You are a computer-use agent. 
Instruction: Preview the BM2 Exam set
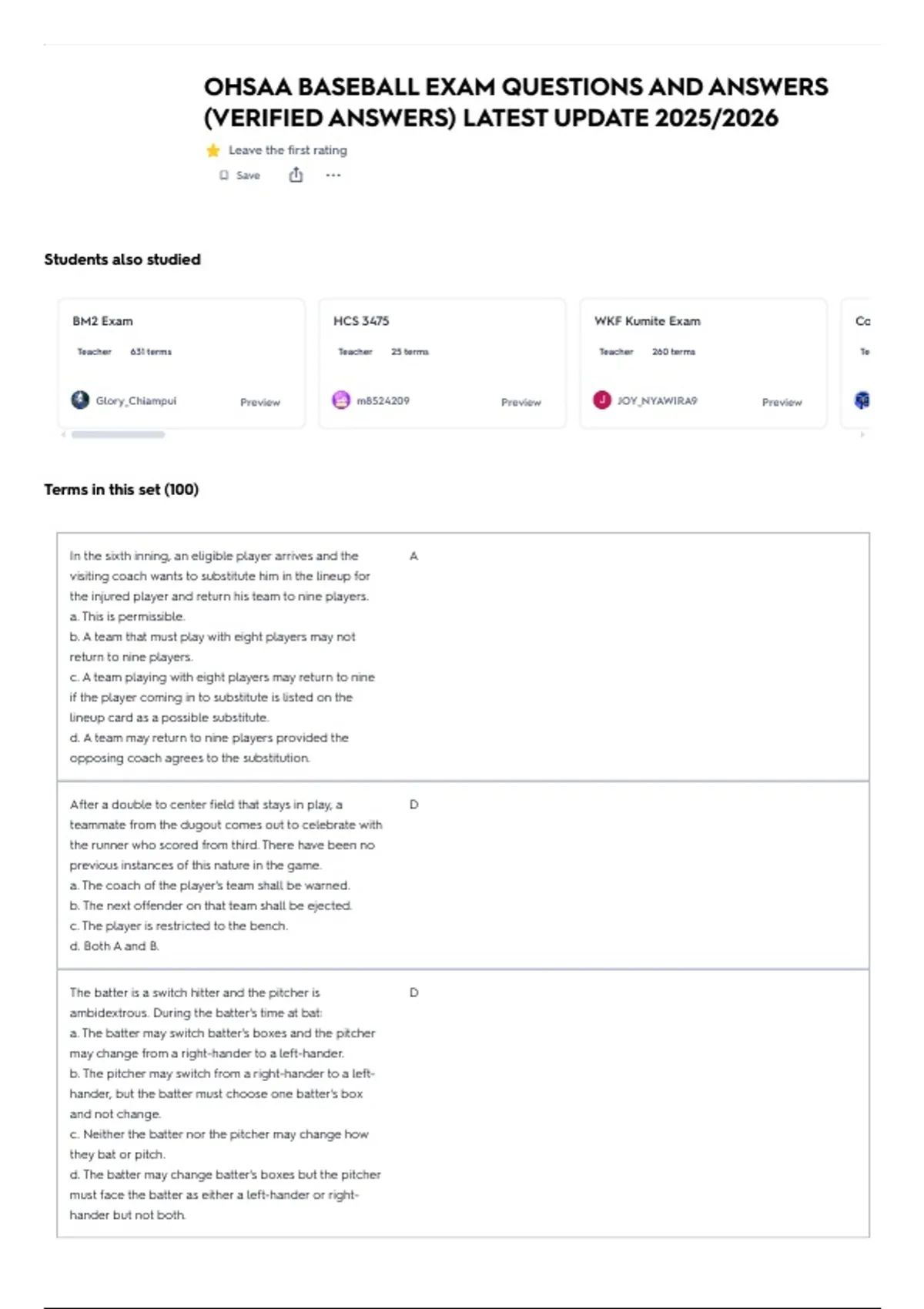point(260,402)
